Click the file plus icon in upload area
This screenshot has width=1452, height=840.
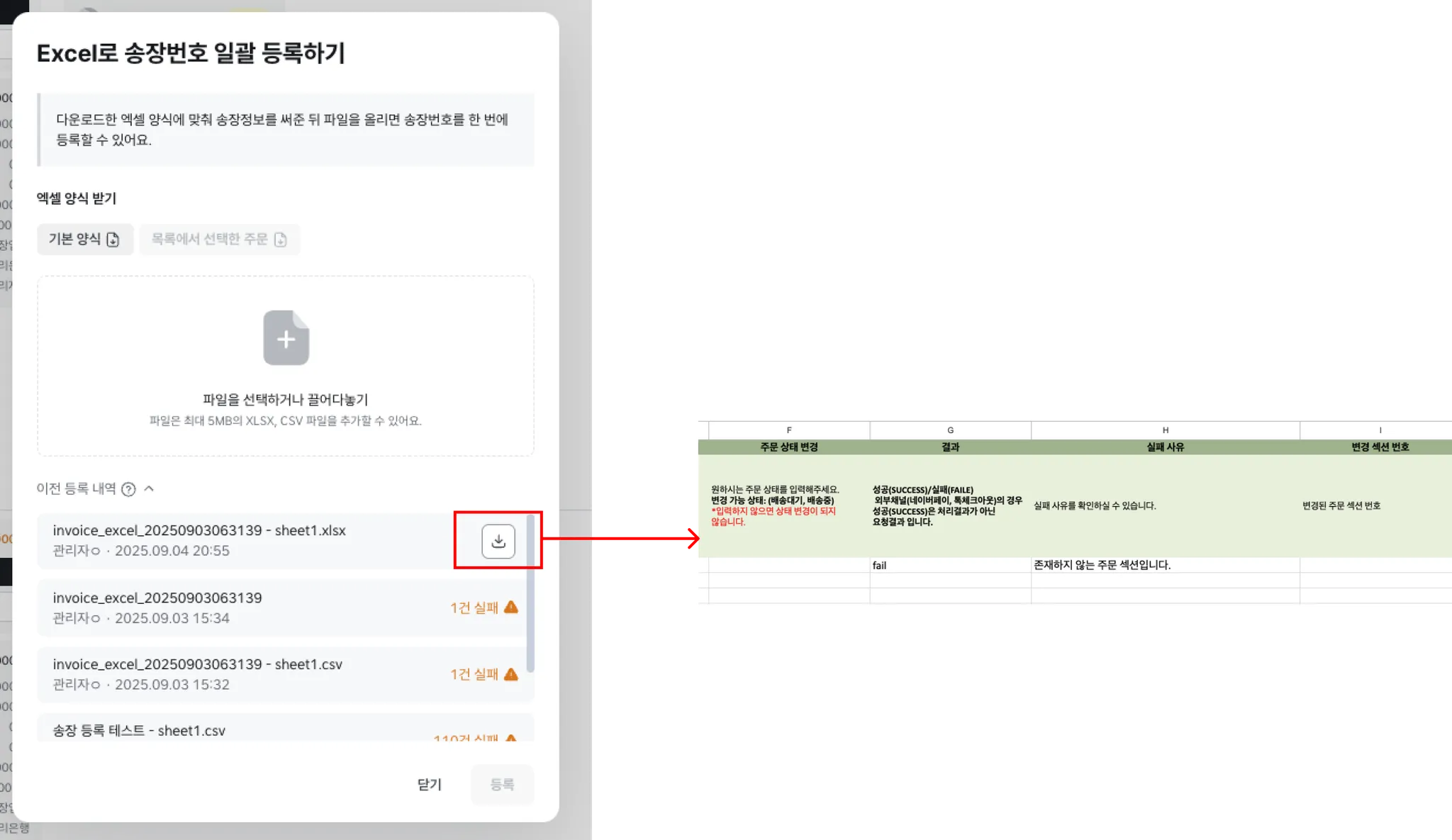tap(286, 338)
